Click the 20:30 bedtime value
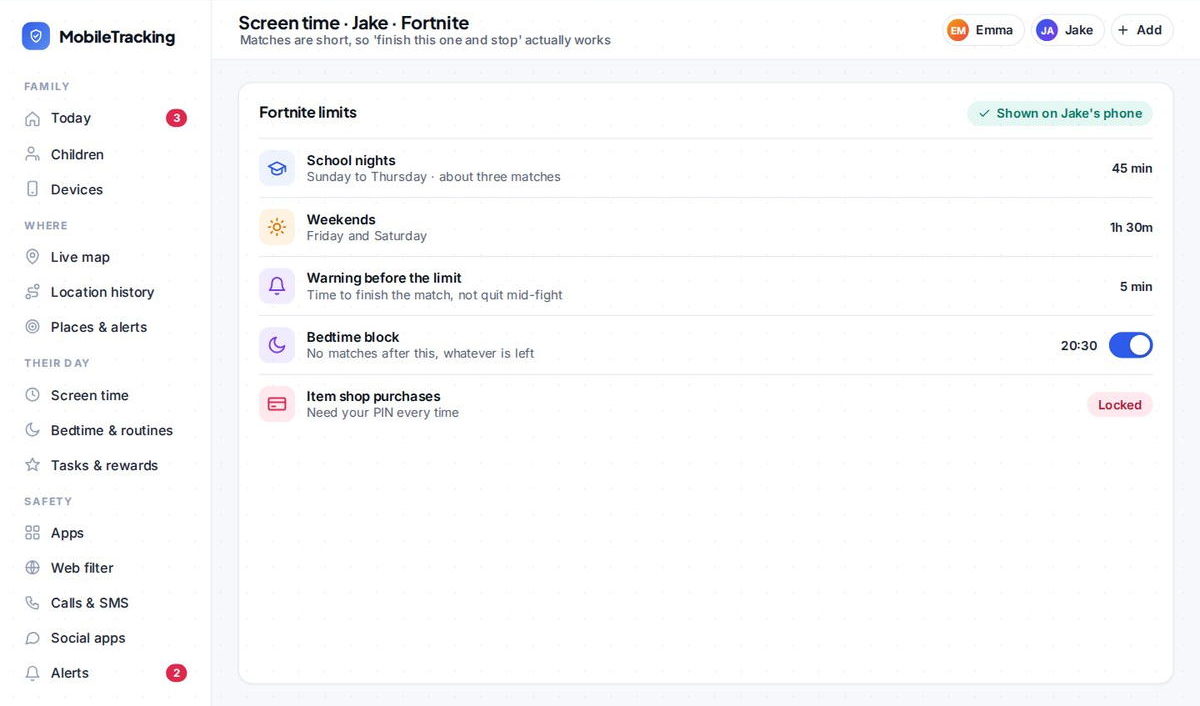Image resolution: width=1200 pixels, height=706 pixels. (1079, 345)
